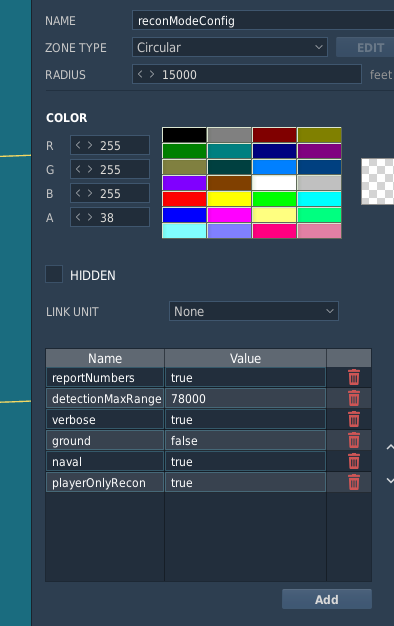Image resolution: width=394 pixels, height=626 pixels.
Task: Edit the ground name cell
Action: click(105, 440)
